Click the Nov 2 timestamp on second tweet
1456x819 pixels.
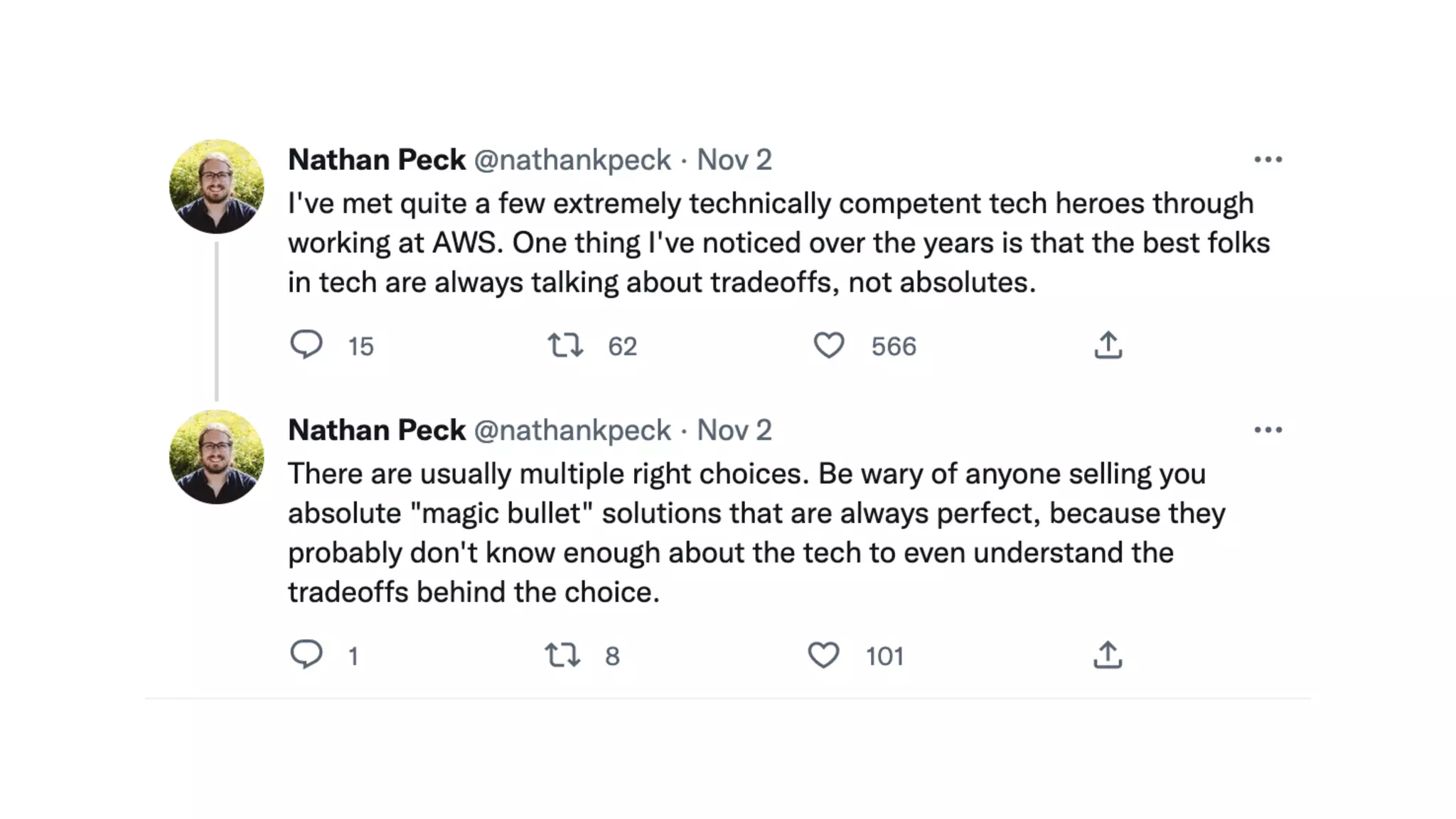(734, 430)
